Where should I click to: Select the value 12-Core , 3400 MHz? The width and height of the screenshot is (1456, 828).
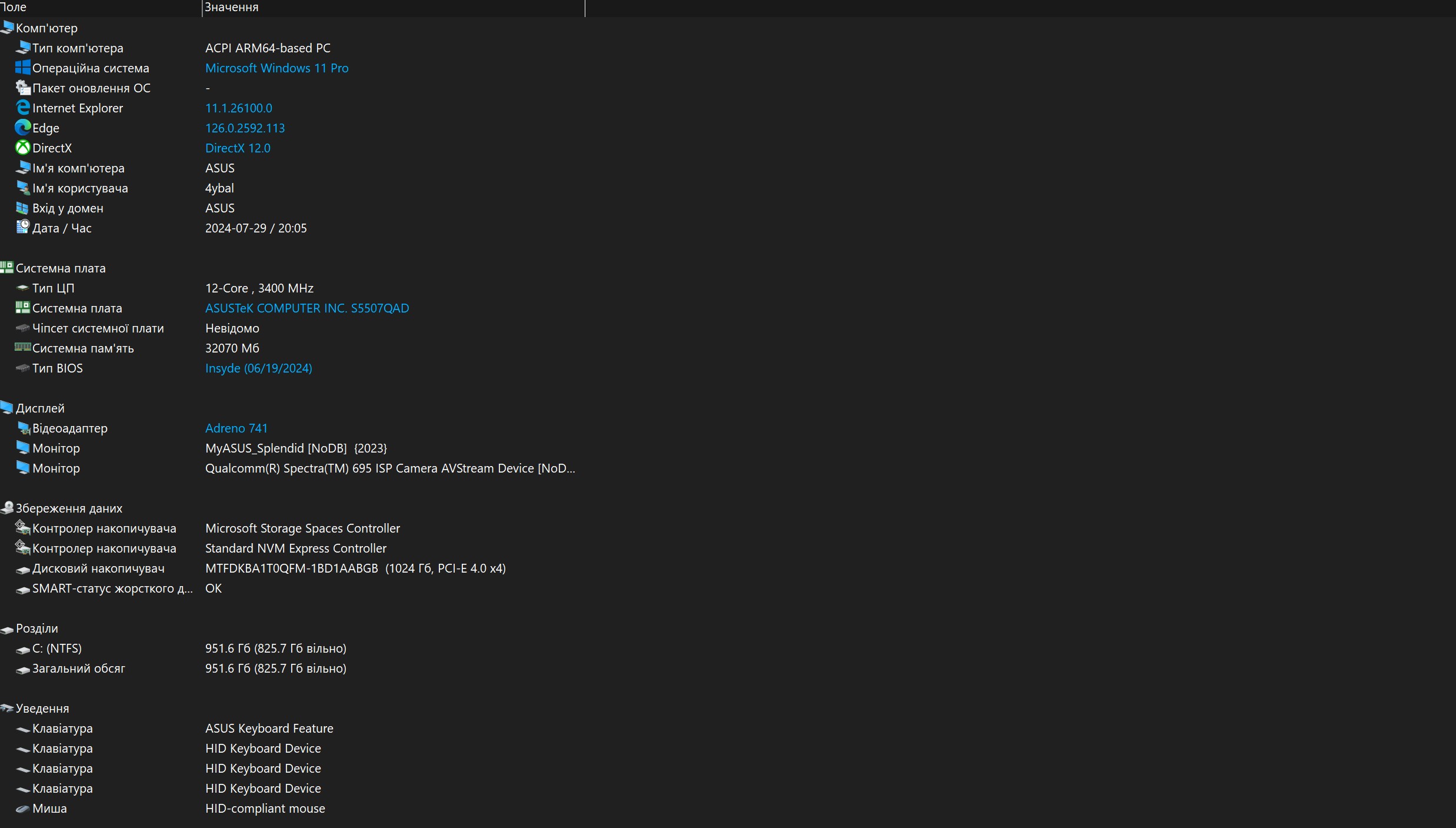[259, 288]
